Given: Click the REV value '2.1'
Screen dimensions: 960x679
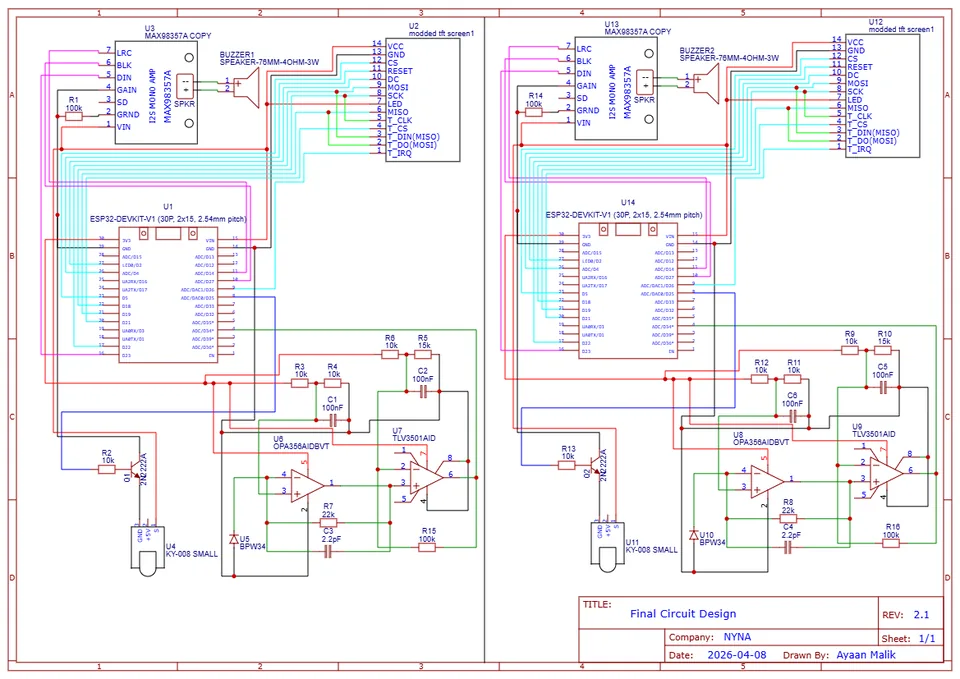Looking at the screenshot, I should [921, 615].
